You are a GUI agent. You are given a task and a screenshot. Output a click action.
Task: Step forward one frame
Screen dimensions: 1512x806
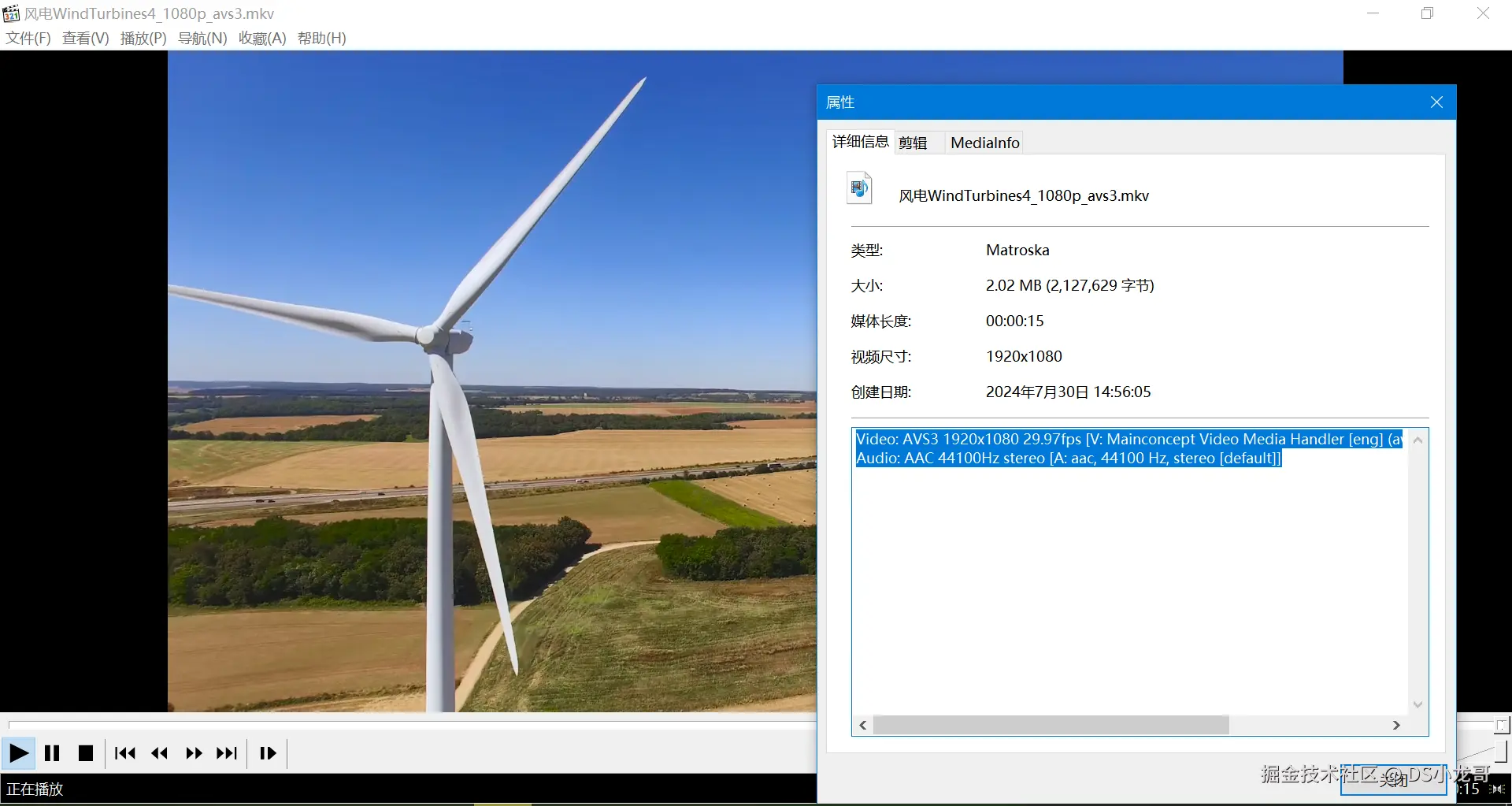point(268,753)
